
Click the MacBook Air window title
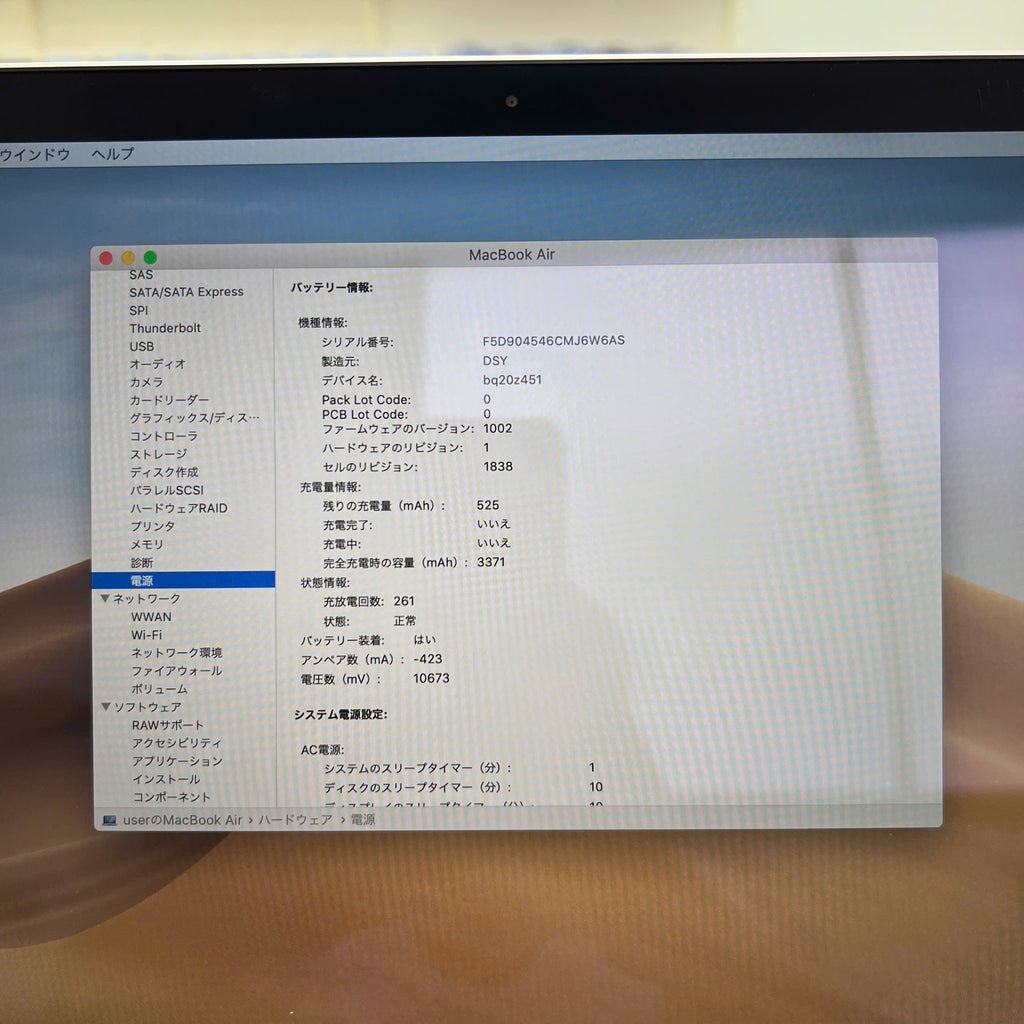pos(512,255)
